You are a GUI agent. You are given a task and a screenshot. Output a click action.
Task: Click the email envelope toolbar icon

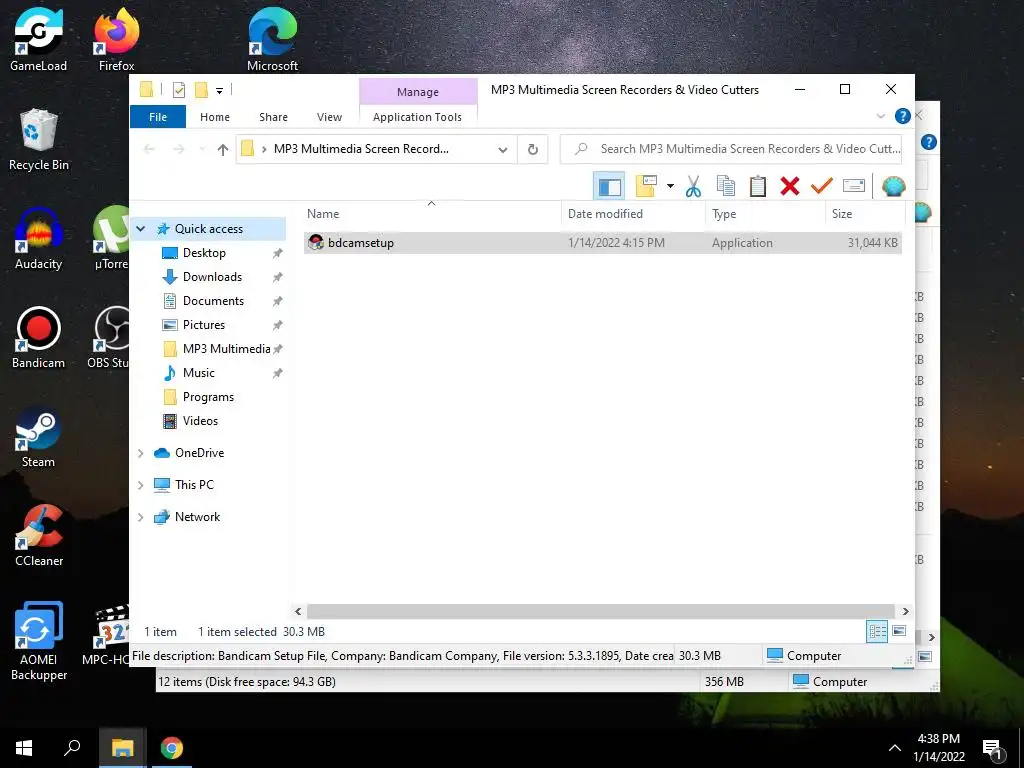(854, 186)
